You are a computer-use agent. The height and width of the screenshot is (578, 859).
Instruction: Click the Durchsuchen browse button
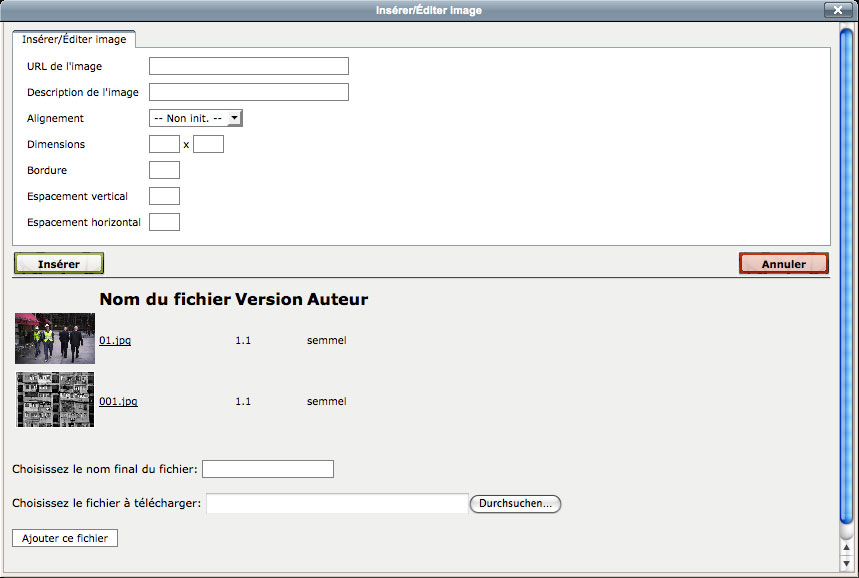[x=515, y=504]
